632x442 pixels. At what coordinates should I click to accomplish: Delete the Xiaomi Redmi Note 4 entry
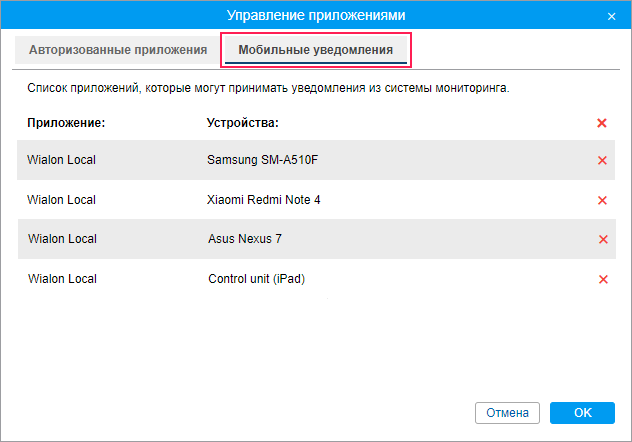click(602, 200)
